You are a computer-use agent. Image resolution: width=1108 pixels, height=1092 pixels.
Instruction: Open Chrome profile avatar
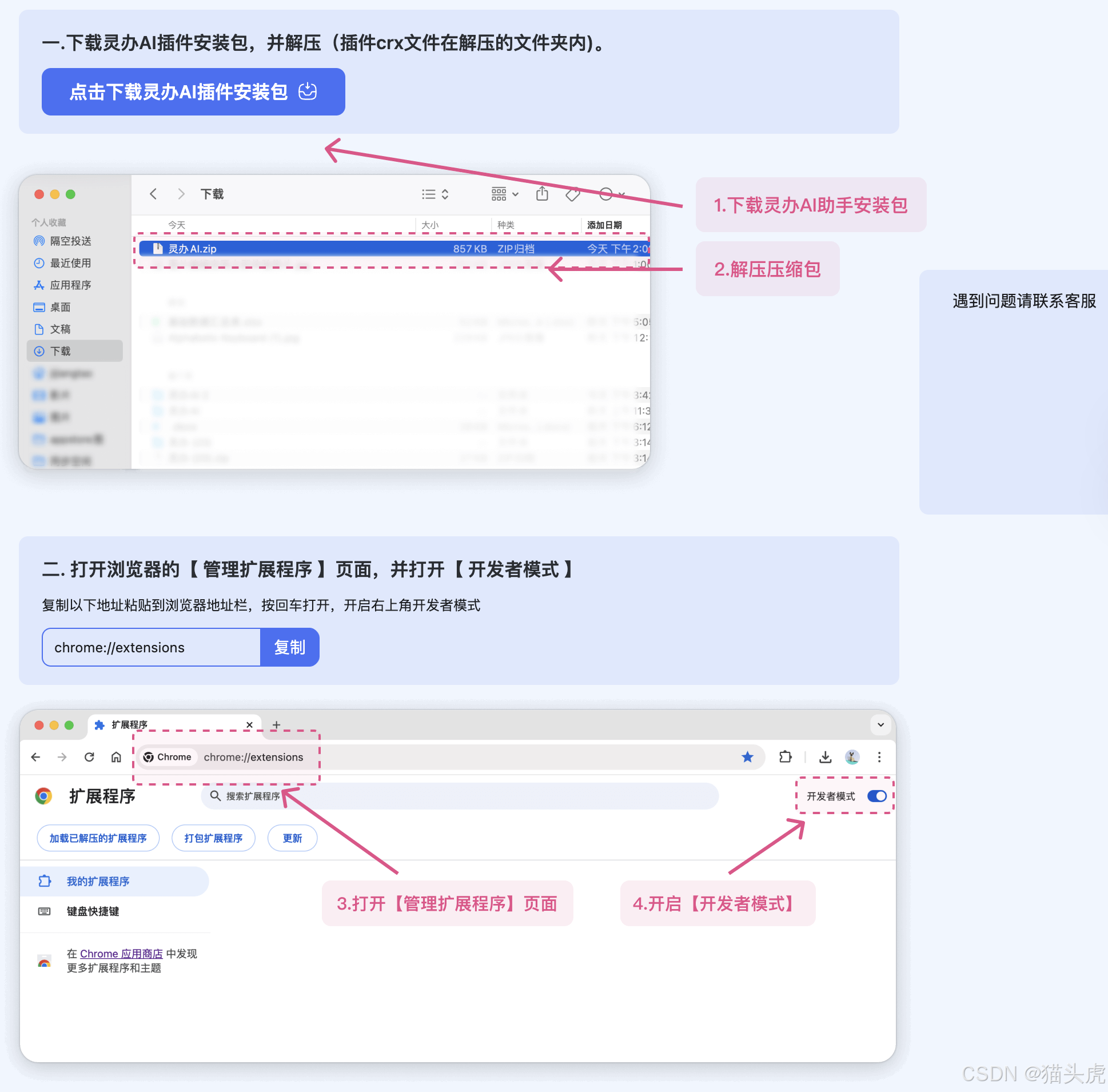click(x=852, y=757)
